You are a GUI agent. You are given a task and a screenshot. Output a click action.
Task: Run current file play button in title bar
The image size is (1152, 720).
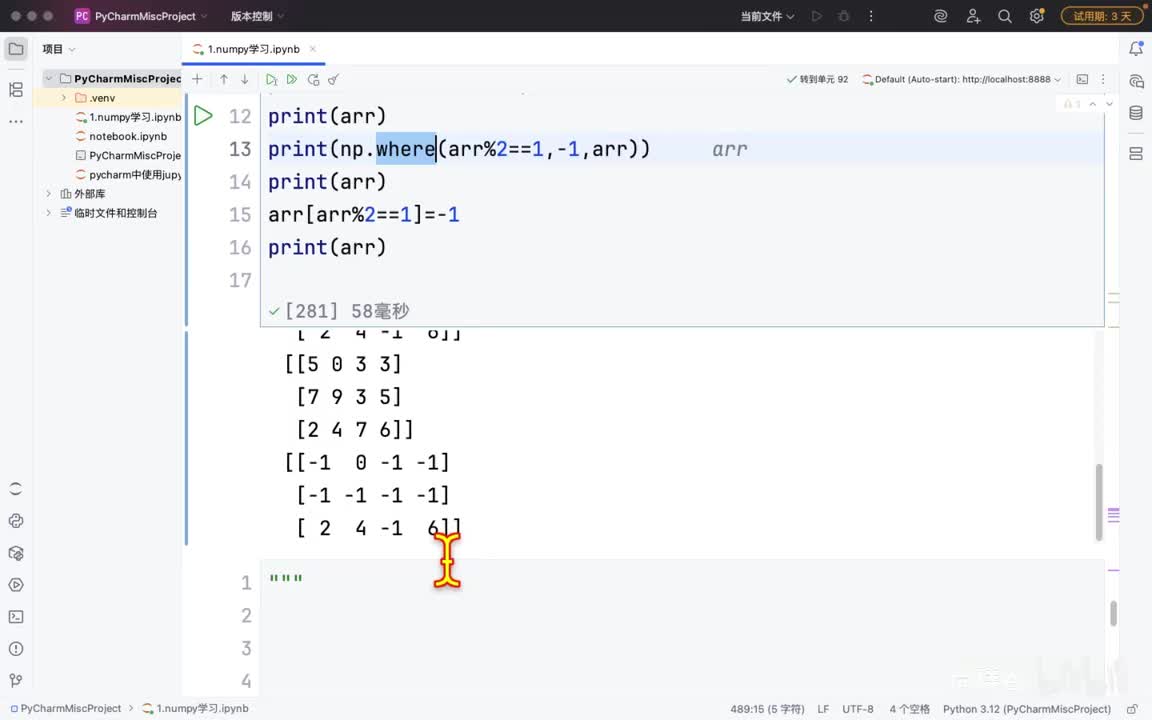point(816,16)
